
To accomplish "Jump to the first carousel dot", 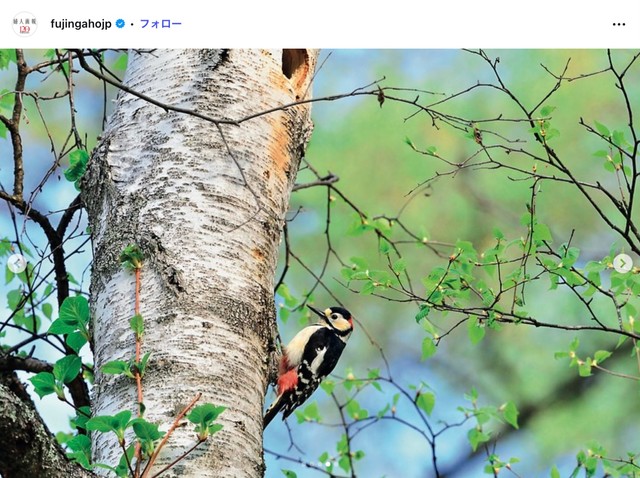I will (303, 465).
